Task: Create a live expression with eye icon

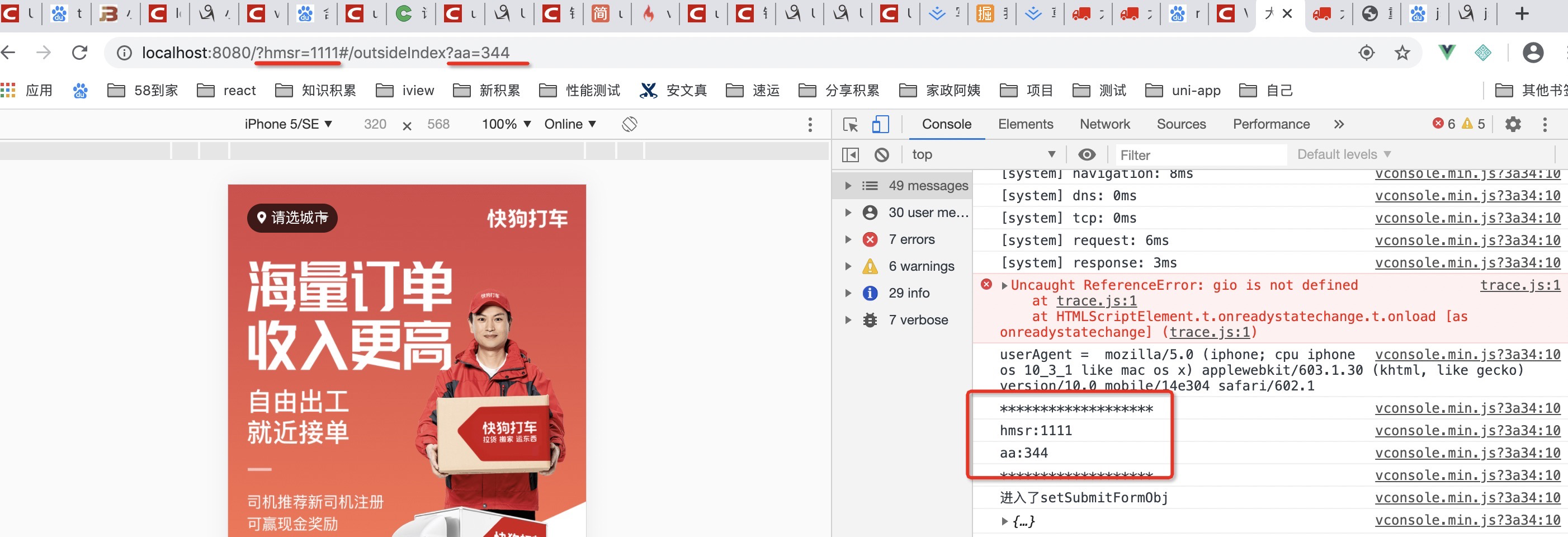Action: [x=1087, y=156]
